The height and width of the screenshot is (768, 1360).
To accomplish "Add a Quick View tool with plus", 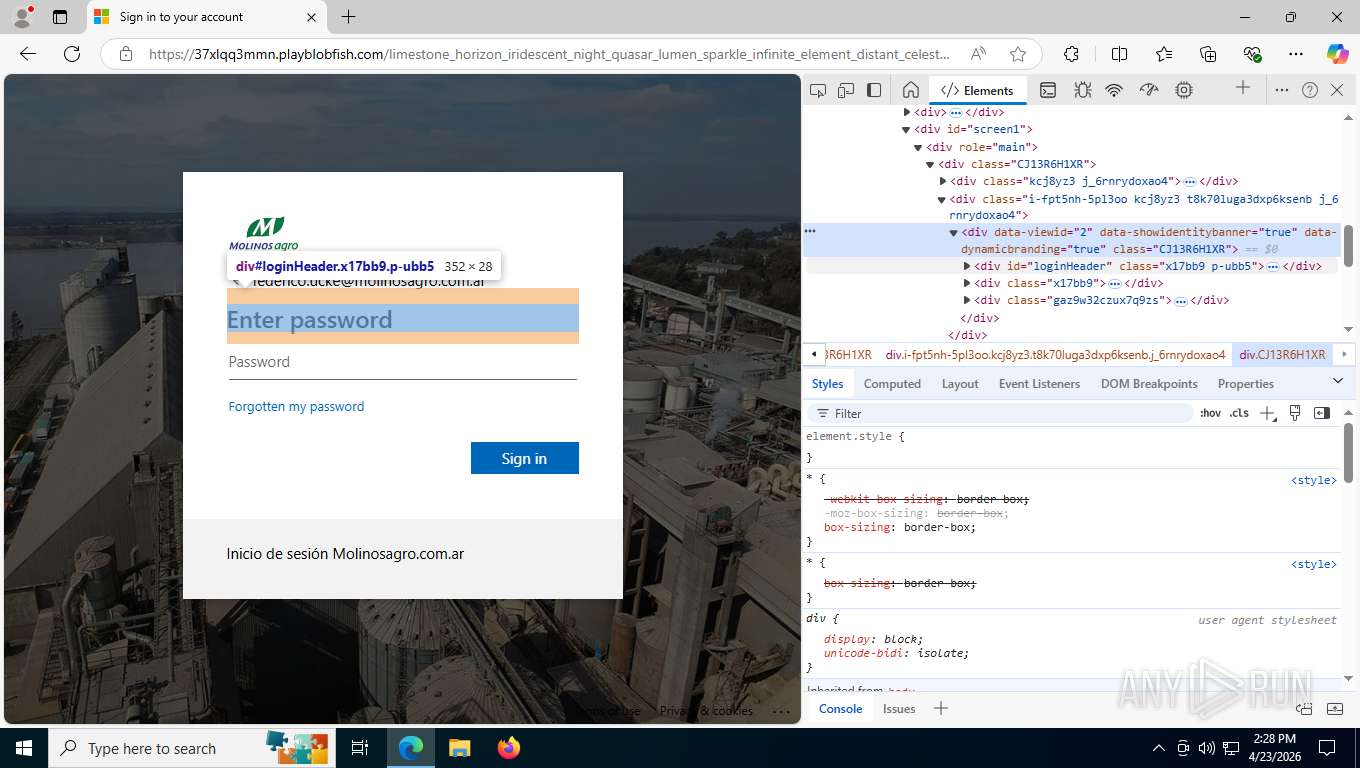I will click(940, 708).
